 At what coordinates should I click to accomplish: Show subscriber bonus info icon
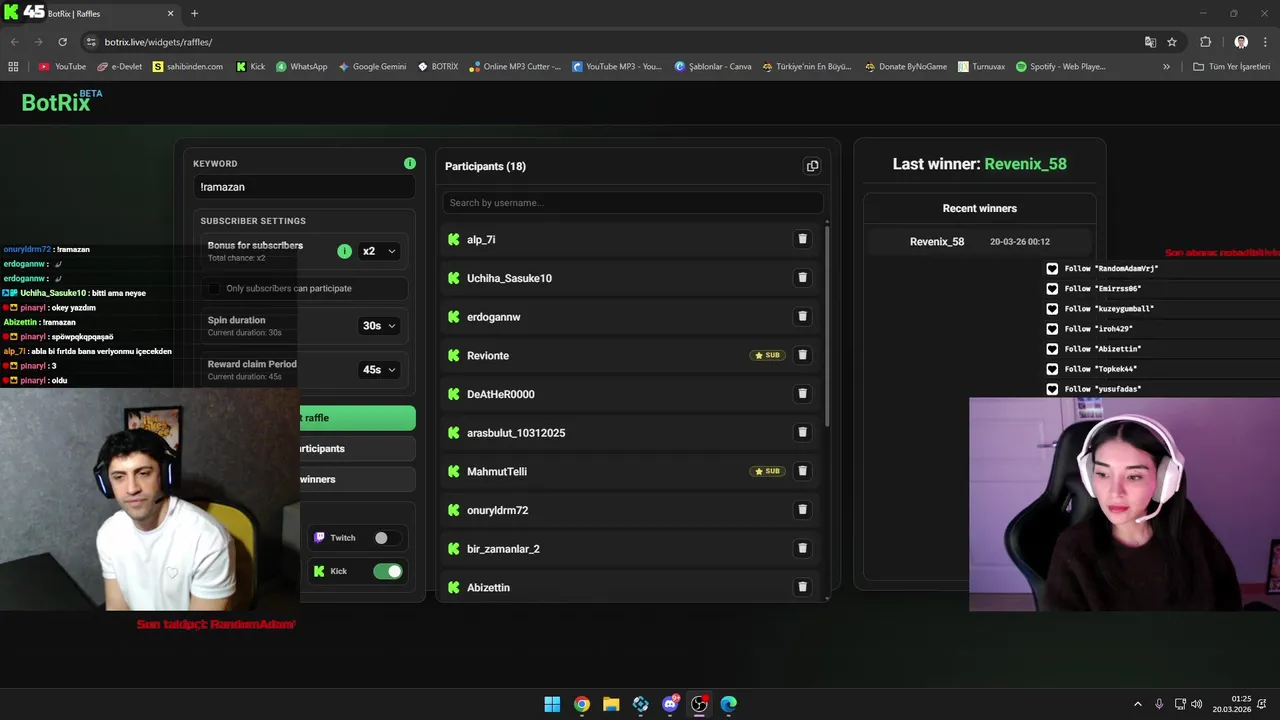point(344,251)
